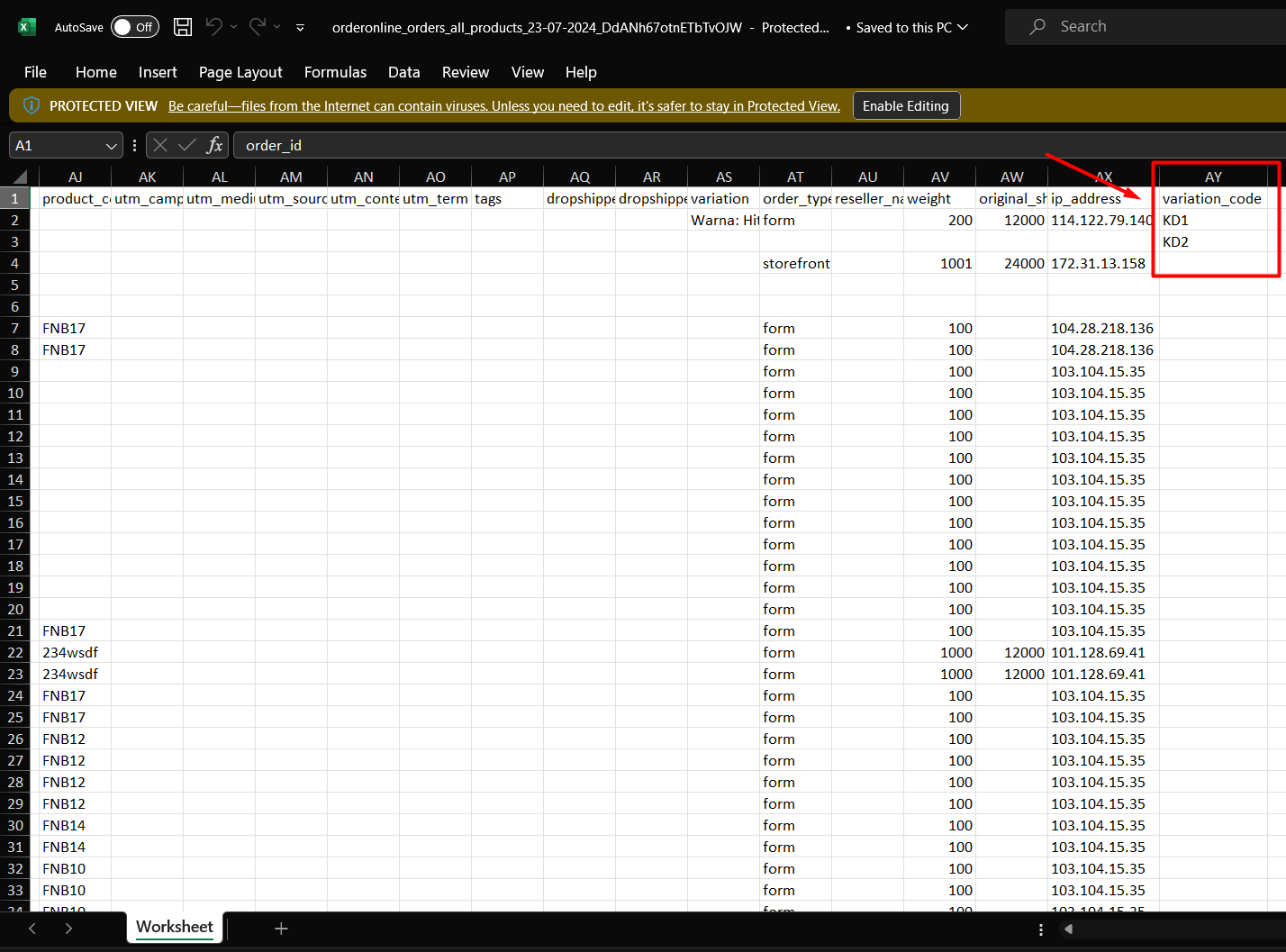The image size is (1286, 952).
Task: Open the File menu
Action: 35,72
